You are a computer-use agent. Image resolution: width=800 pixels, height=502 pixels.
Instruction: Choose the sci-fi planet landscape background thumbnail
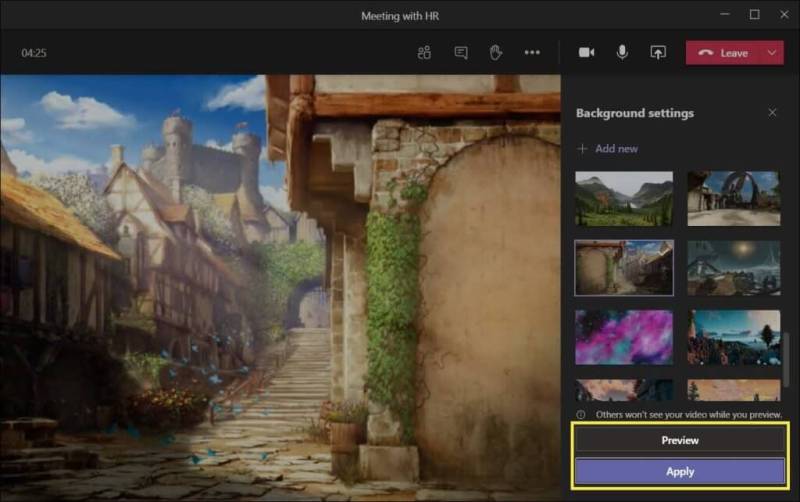pos(733,267)
